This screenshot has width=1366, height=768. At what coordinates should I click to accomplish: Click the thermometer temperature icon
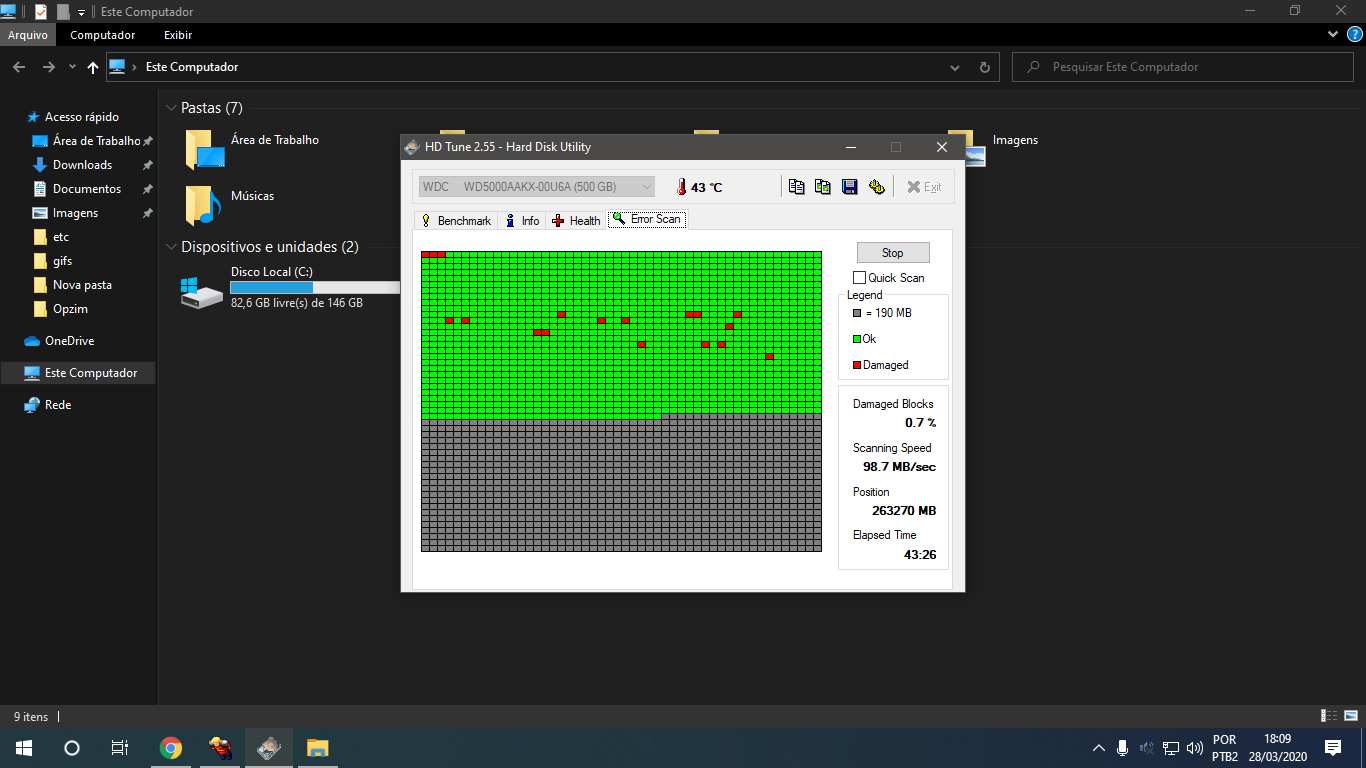681,187
